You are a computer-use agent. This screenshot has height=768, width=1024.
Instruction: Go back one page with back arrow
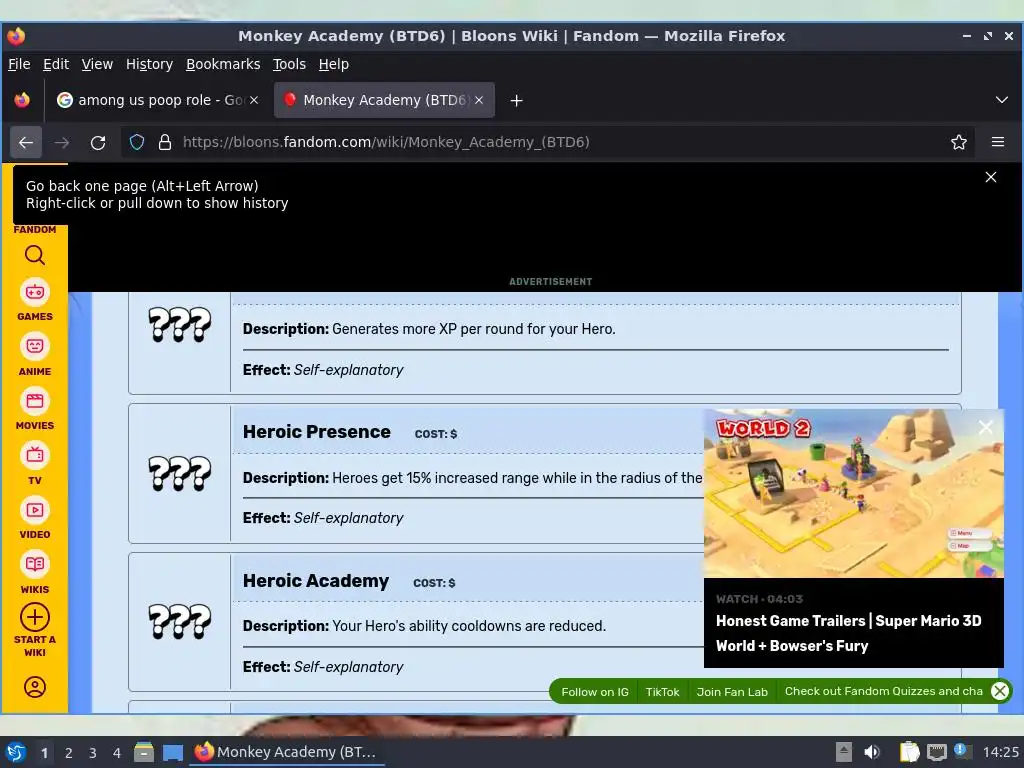click(26, 142)
